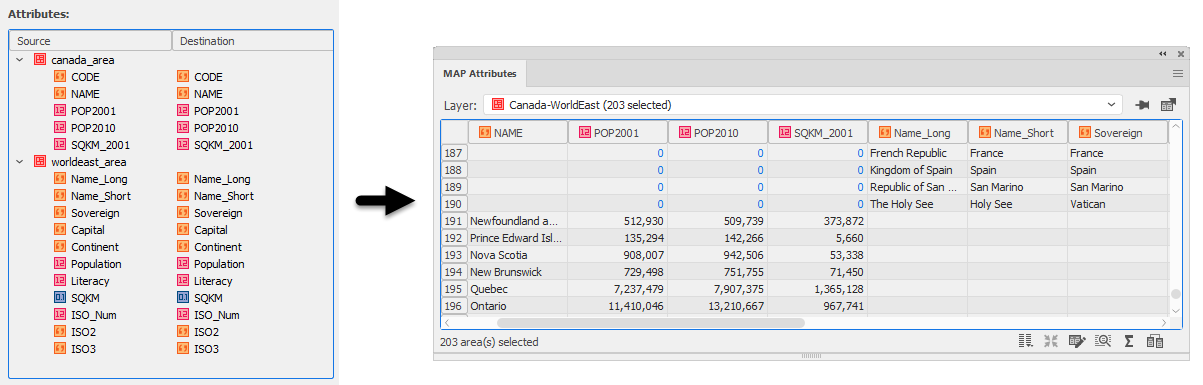Click the '203 area(s) selected' status text

pyautogui.click(x=489, y=342)
